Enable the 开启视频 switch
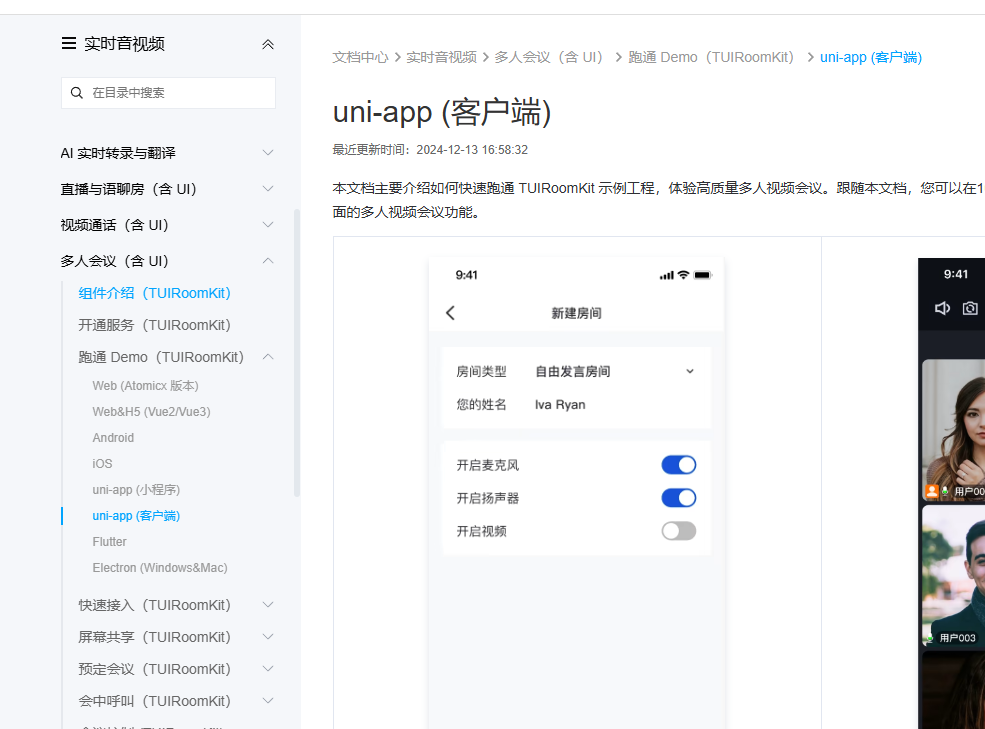Viewport: 985px width, 729px height. 678,531
